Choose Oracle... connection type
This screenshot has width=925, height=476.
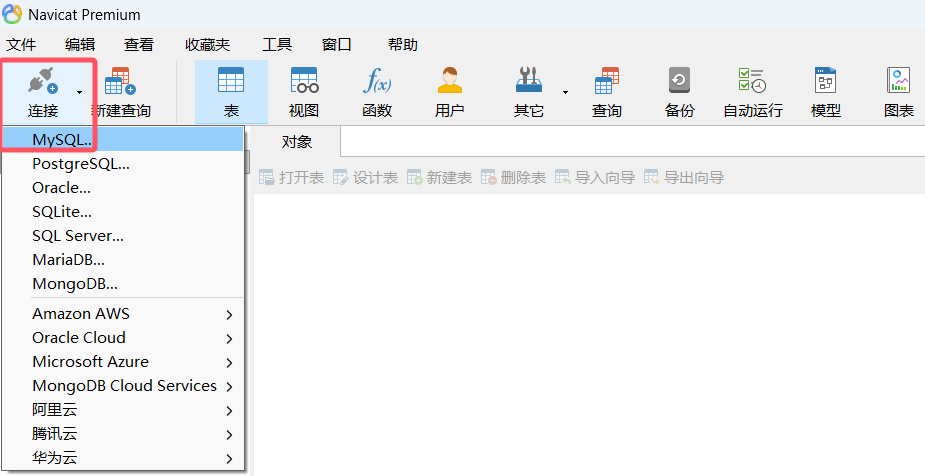(x=123, y=188)
